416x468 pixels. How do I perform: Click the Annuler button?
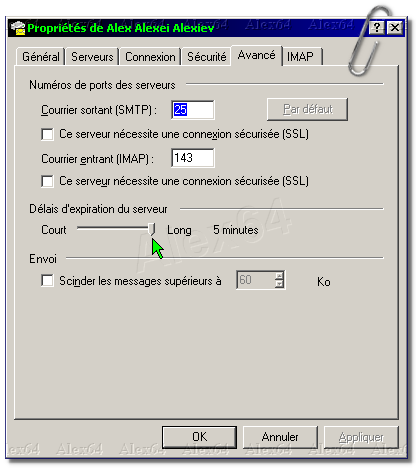(280, 437)
